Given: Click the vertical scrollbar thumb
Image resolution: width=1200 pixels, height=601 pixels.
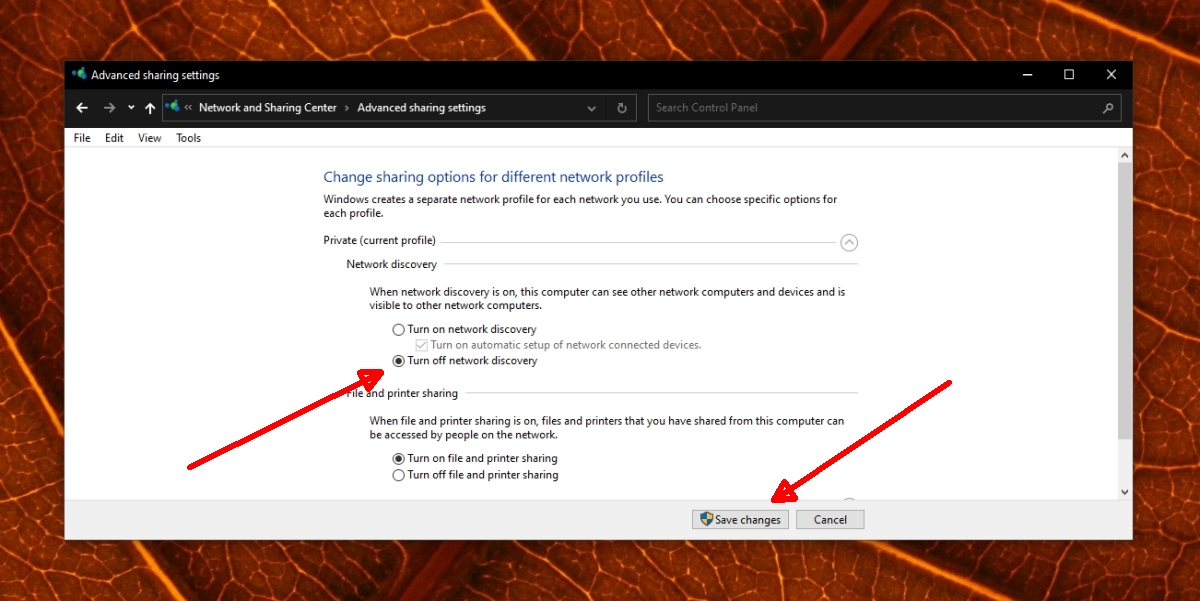Looking at the screenshot, I should pyautogui.click(x=1124, y=300).
